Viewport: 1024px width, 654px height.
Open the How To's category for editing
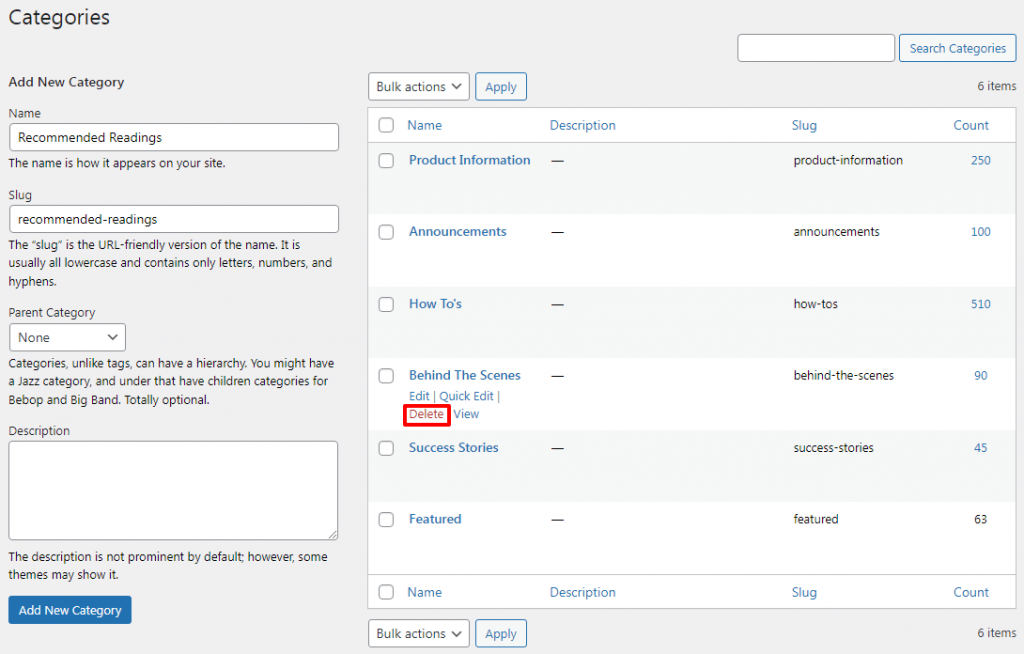434,304
